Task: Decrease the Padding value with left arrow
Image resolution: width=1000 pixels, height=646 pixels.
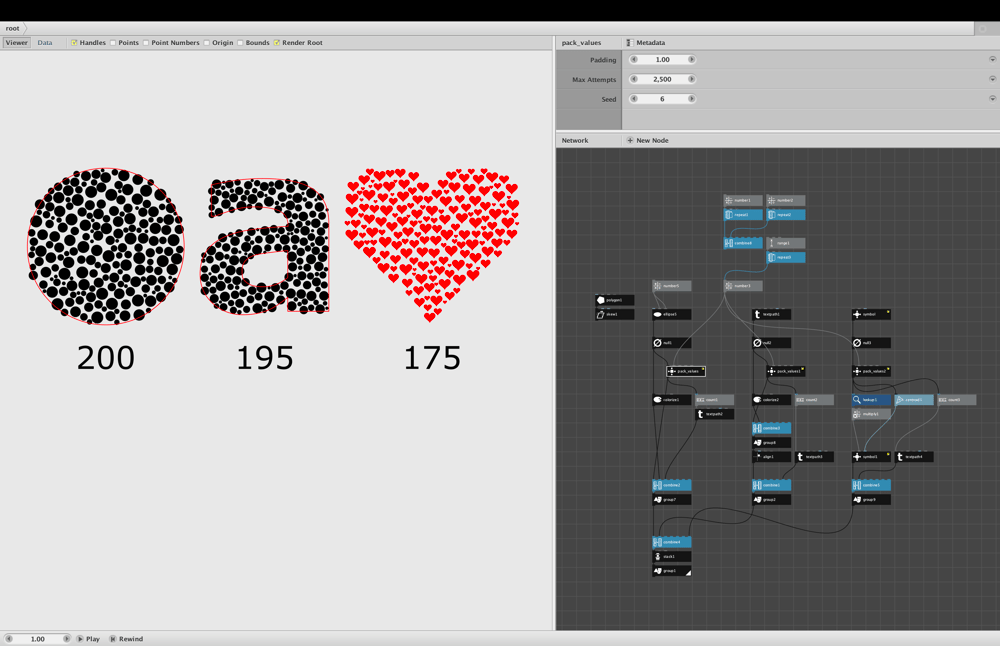Action: [634, 59]
